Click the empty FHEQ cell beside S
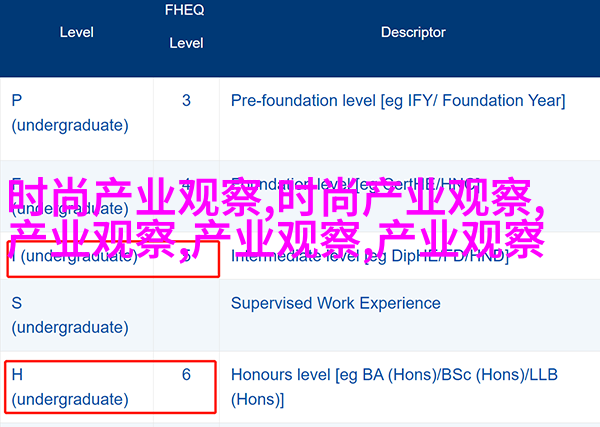The image size is (600, 427). pyautogui.click(x=186, y=315)
